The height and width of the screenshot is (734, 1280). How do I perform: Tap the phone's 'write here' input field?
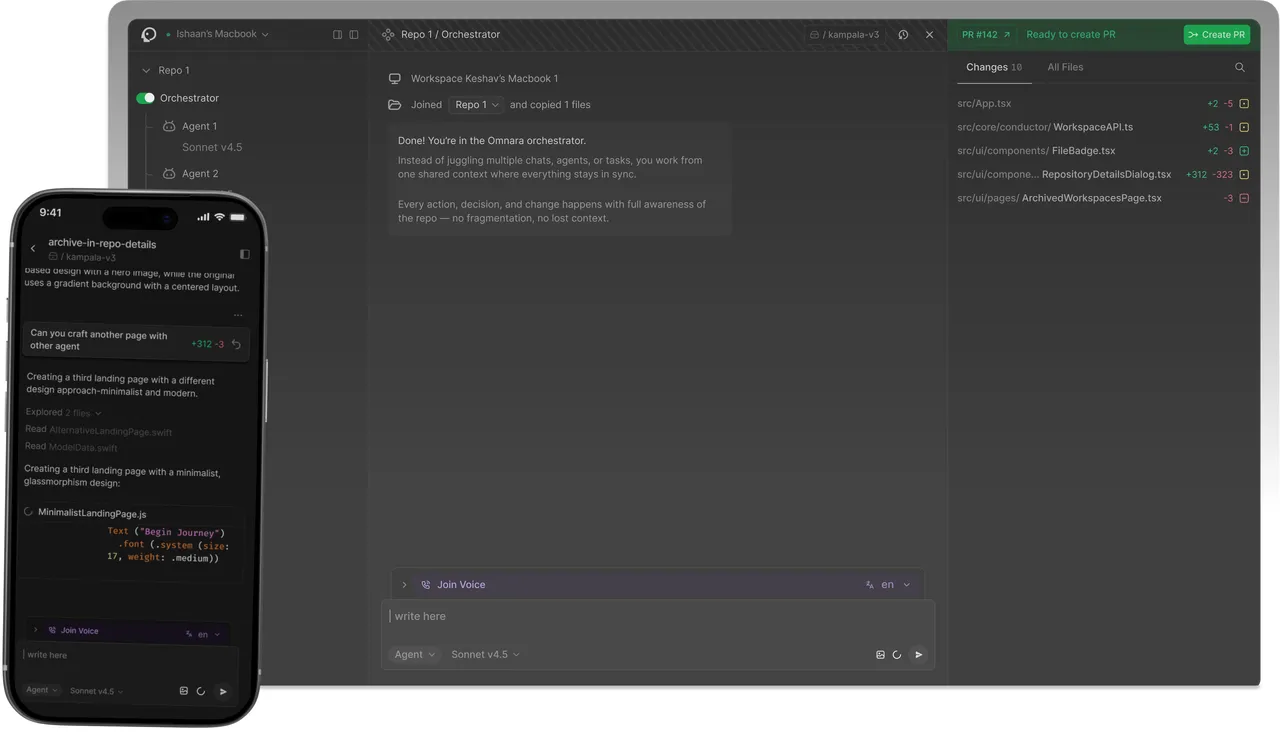[x=130, y=655]
